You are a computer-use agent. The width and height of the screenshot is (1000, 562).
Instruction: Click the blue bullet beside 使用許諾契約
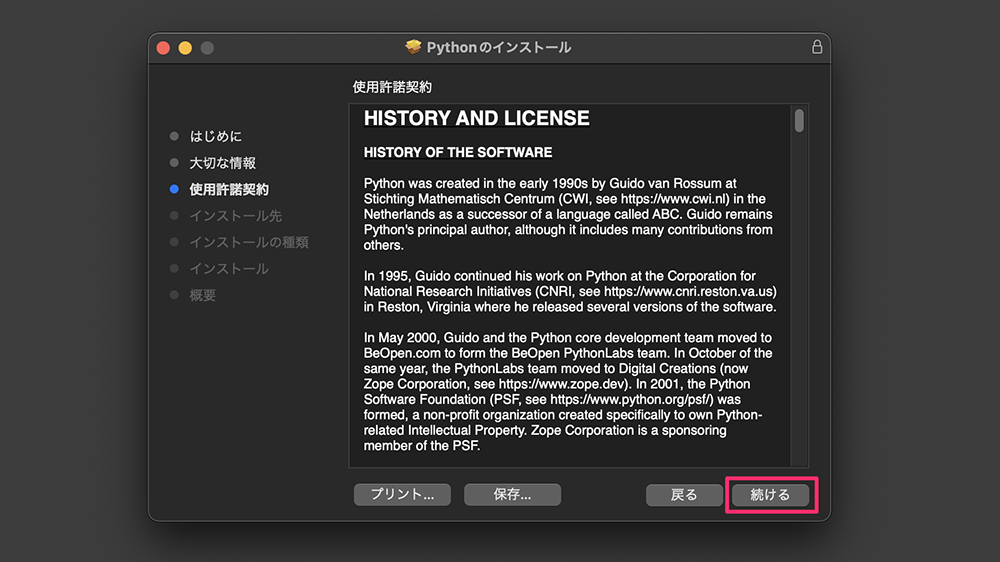click(x=174, y=189)
